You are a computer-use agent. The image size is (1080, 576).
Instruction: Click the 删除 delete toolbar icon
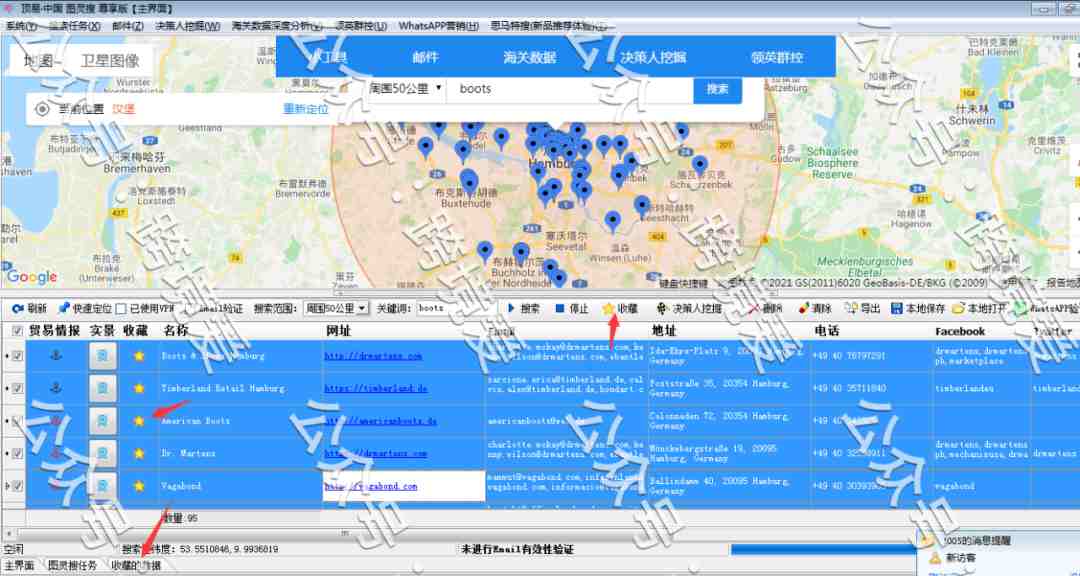point(756,309)
